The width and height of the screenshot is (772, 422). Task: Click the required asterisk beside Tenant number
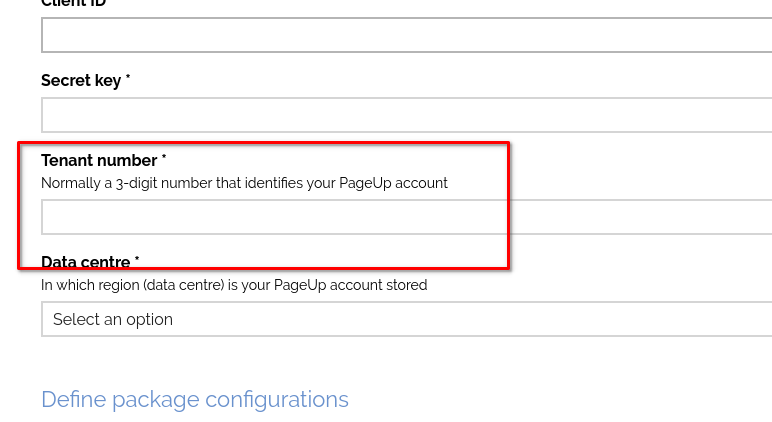(164, 158)
